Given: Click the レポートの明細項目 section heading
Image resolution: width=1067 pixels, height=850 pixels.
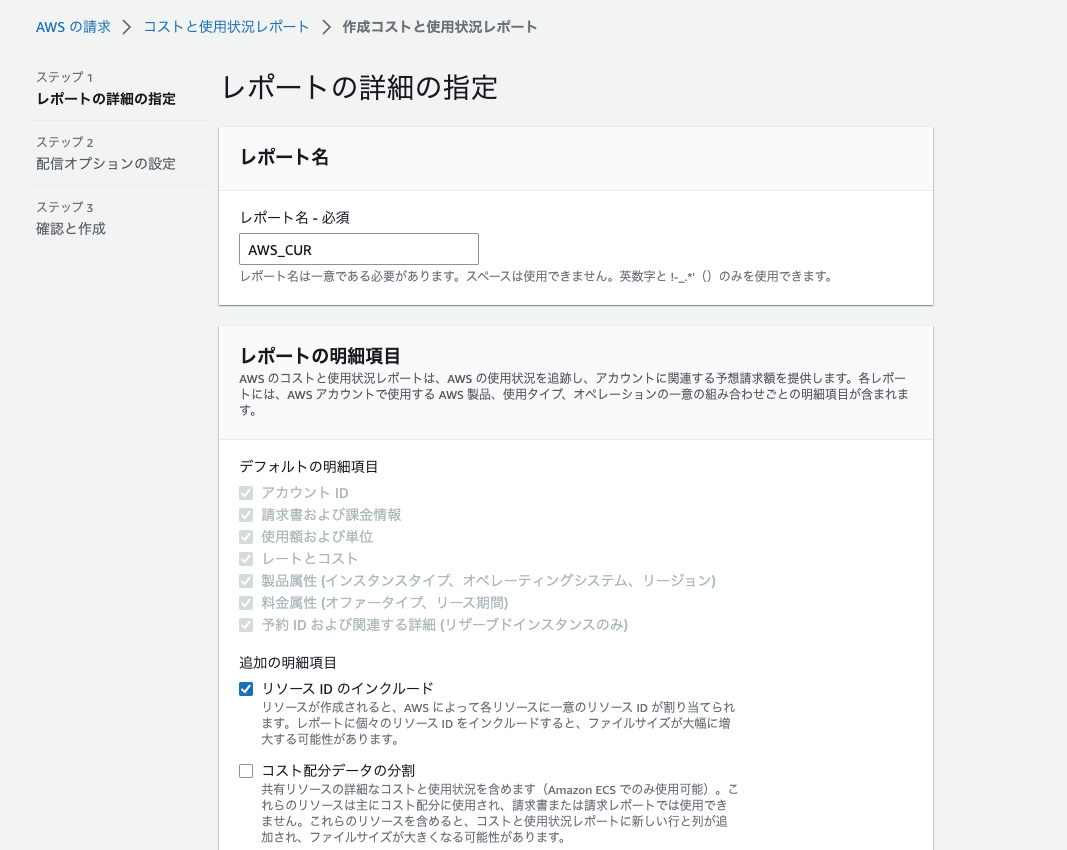Looking at the screenshot, I should (x=320, y=356).
